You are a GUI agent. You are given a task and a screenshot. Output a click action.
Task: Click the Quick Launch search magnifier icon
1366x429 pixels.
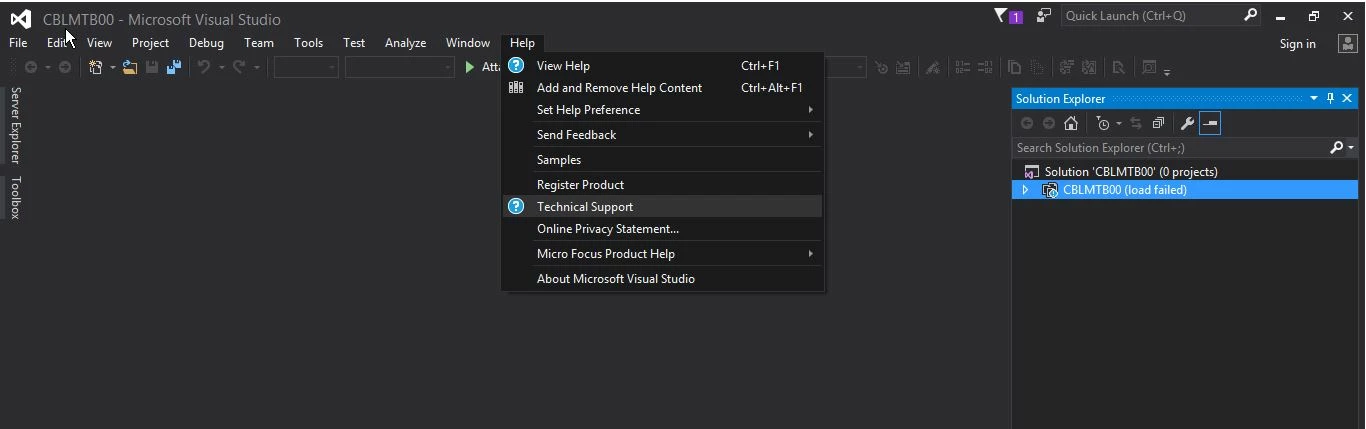coord(1250,15)
